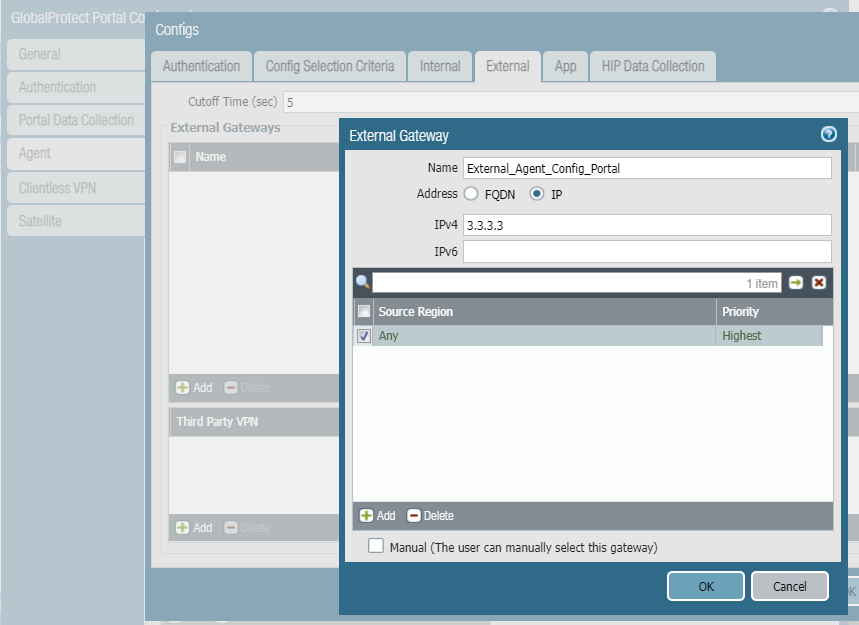The image size is (859, 625).
Task: Select the External tab
Action: pos(508,66)
